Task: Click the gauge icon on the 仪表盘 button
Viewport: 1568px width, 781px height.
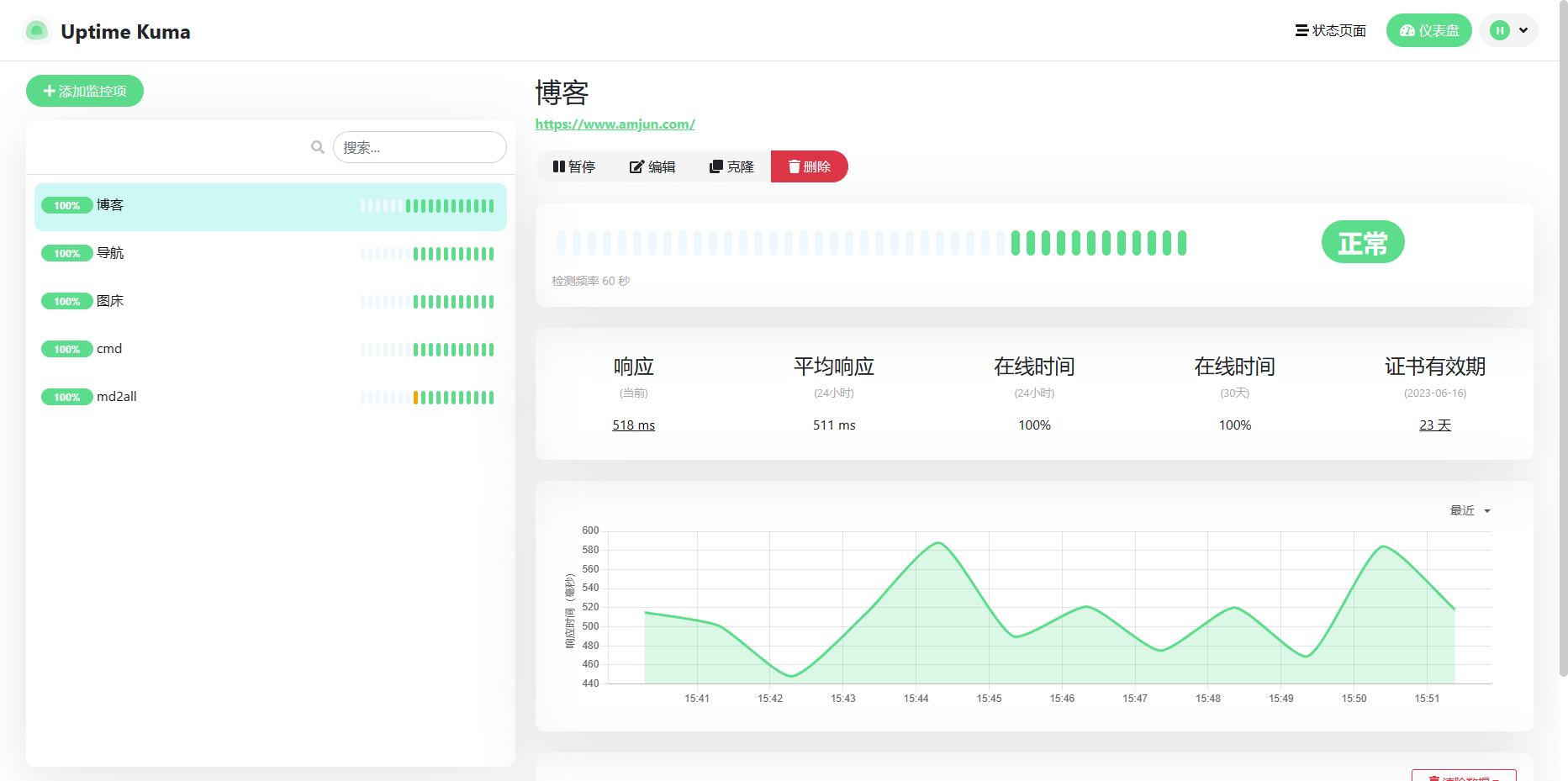Action: [1406, 30]
